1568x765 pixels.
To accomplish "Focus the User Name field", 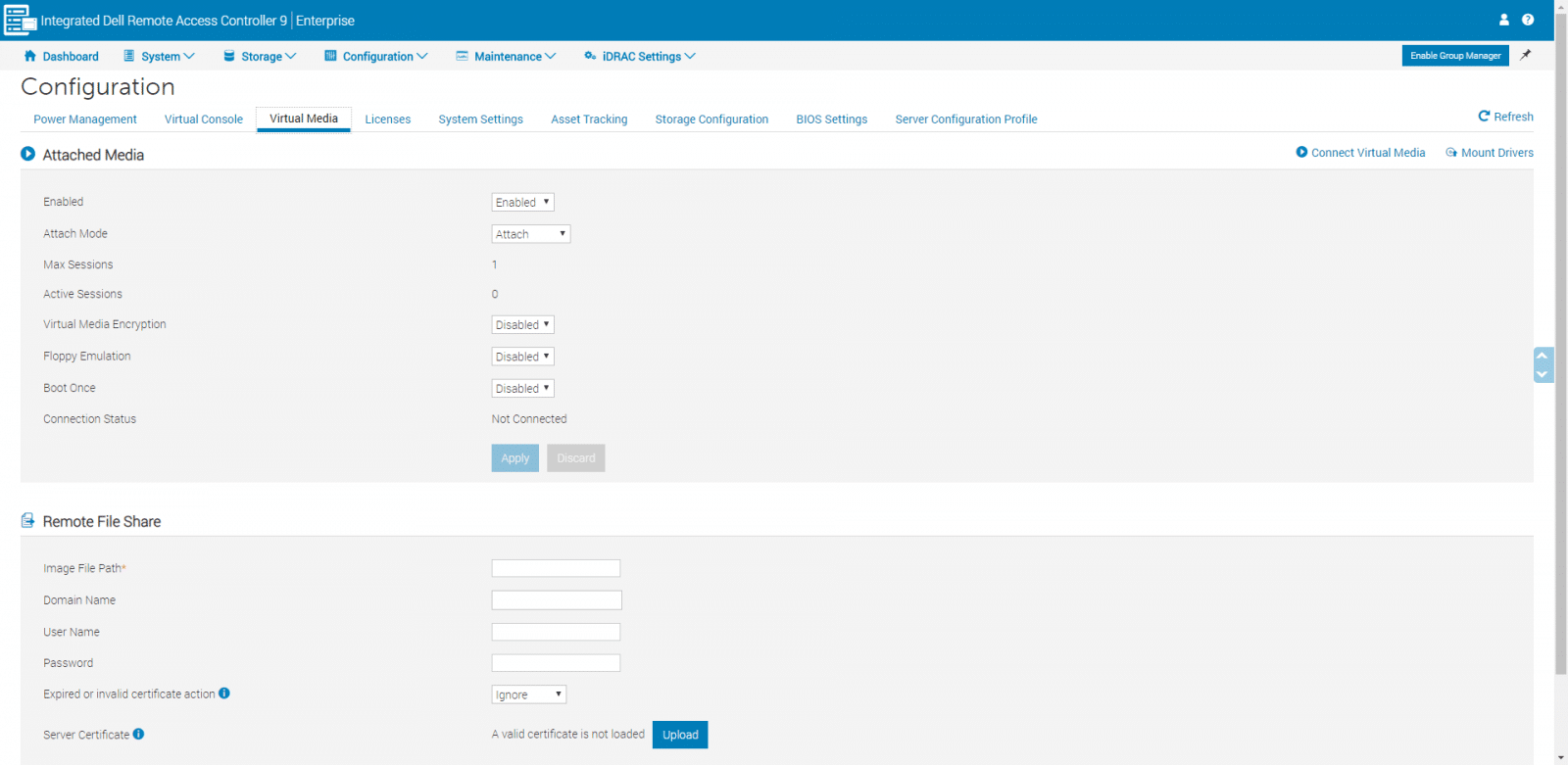I will pos(556,632).
